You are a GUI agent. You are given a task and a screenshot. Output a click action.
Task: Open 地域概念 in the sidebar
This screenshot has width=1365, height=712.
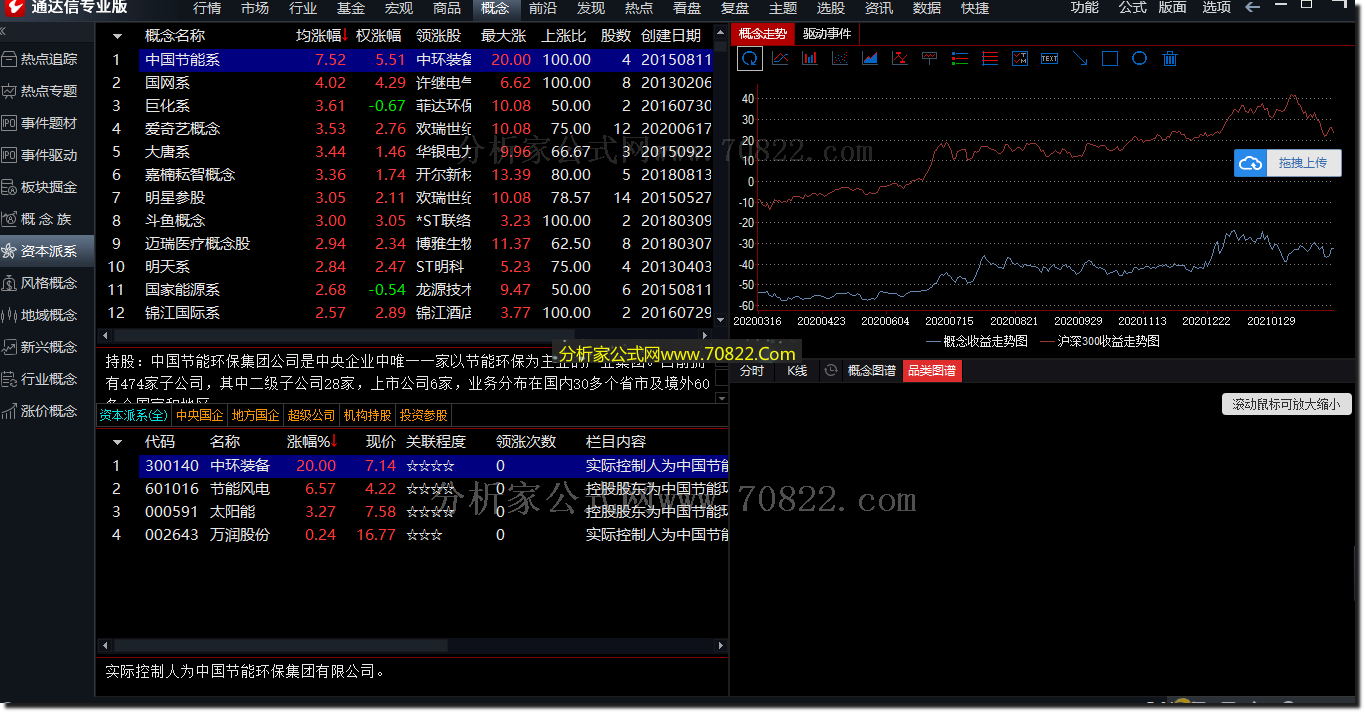(48, 315)
